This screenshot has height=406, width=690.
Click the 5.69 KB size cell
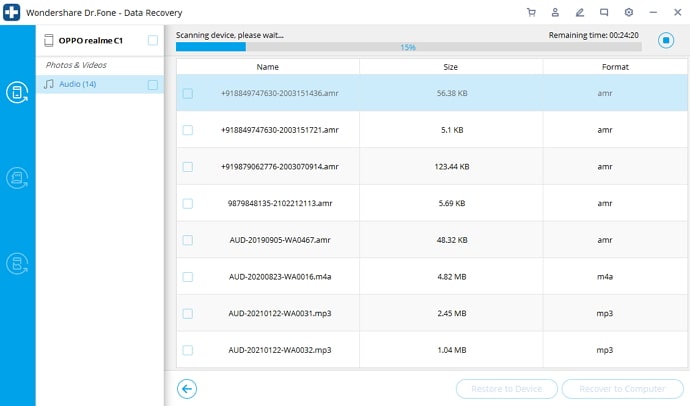click(452, 203)
